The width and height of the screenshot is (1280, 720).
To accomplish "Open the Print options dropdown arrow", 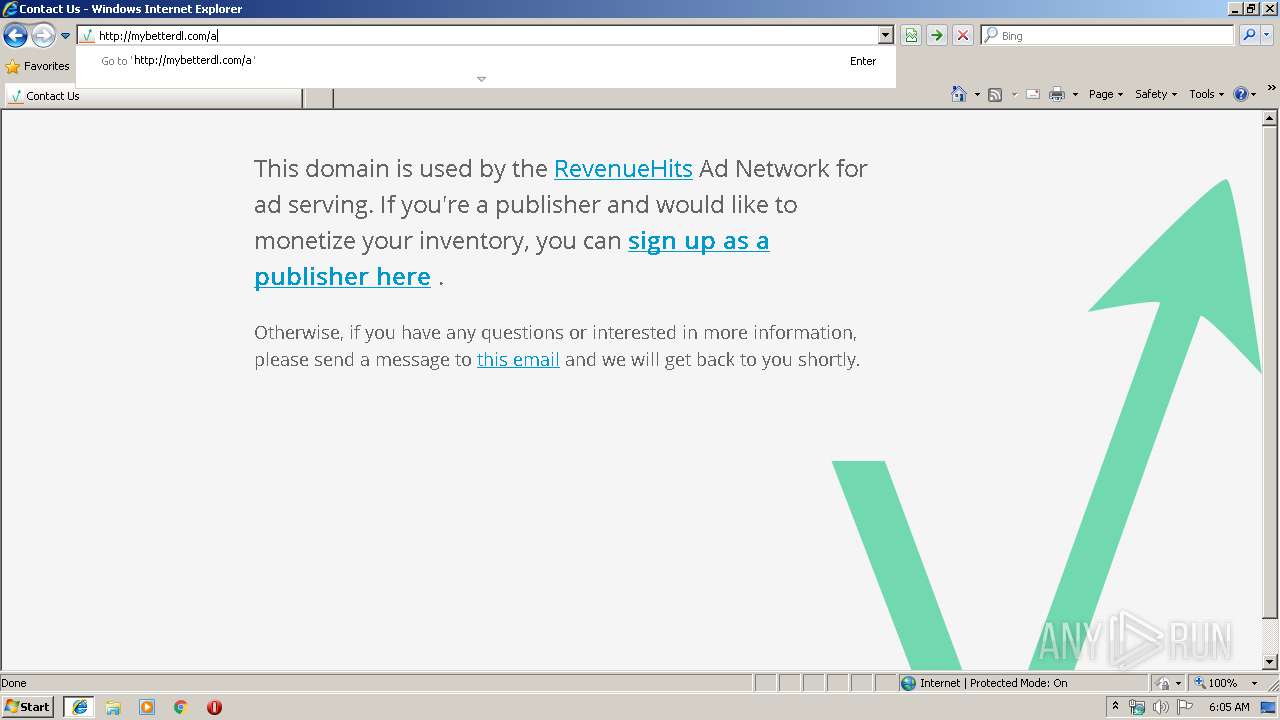I will pos(1075,94).
